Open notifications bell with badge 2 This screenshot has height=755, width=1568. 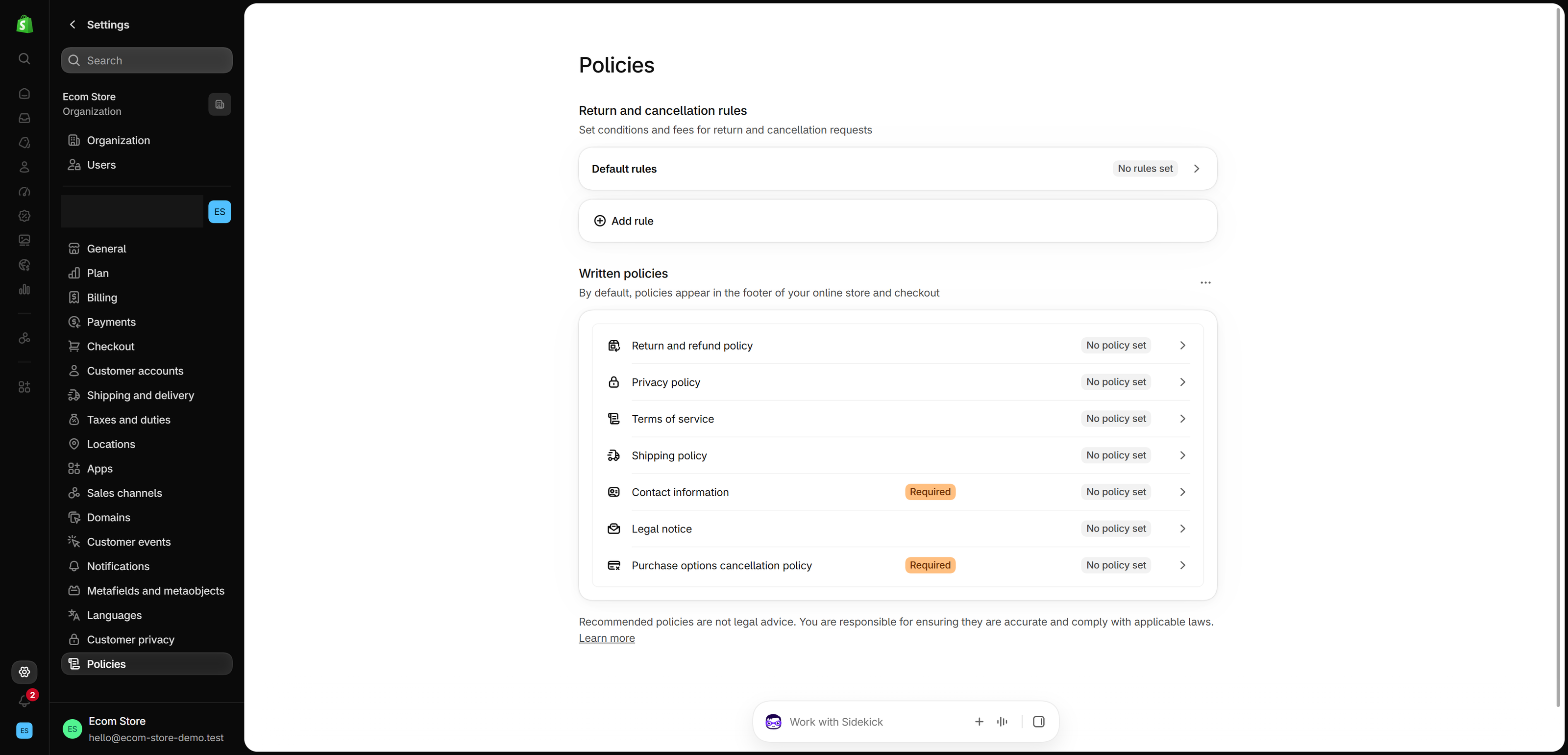click(x=24, y=700)
